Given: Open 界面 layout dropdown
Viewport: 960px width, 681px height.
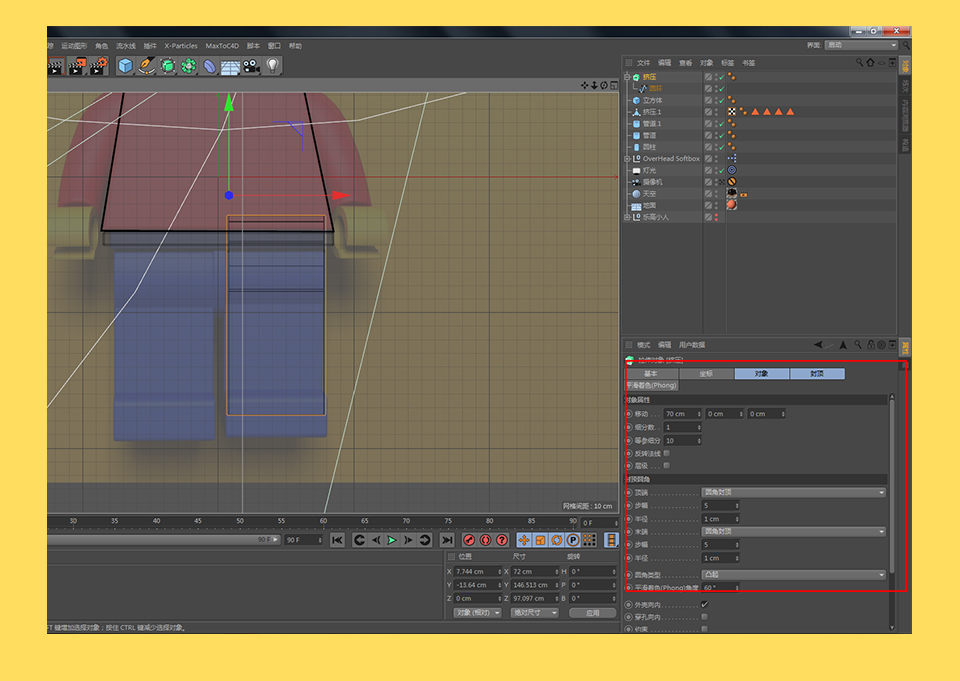Looking at the screenshot, I should [861, 45].
